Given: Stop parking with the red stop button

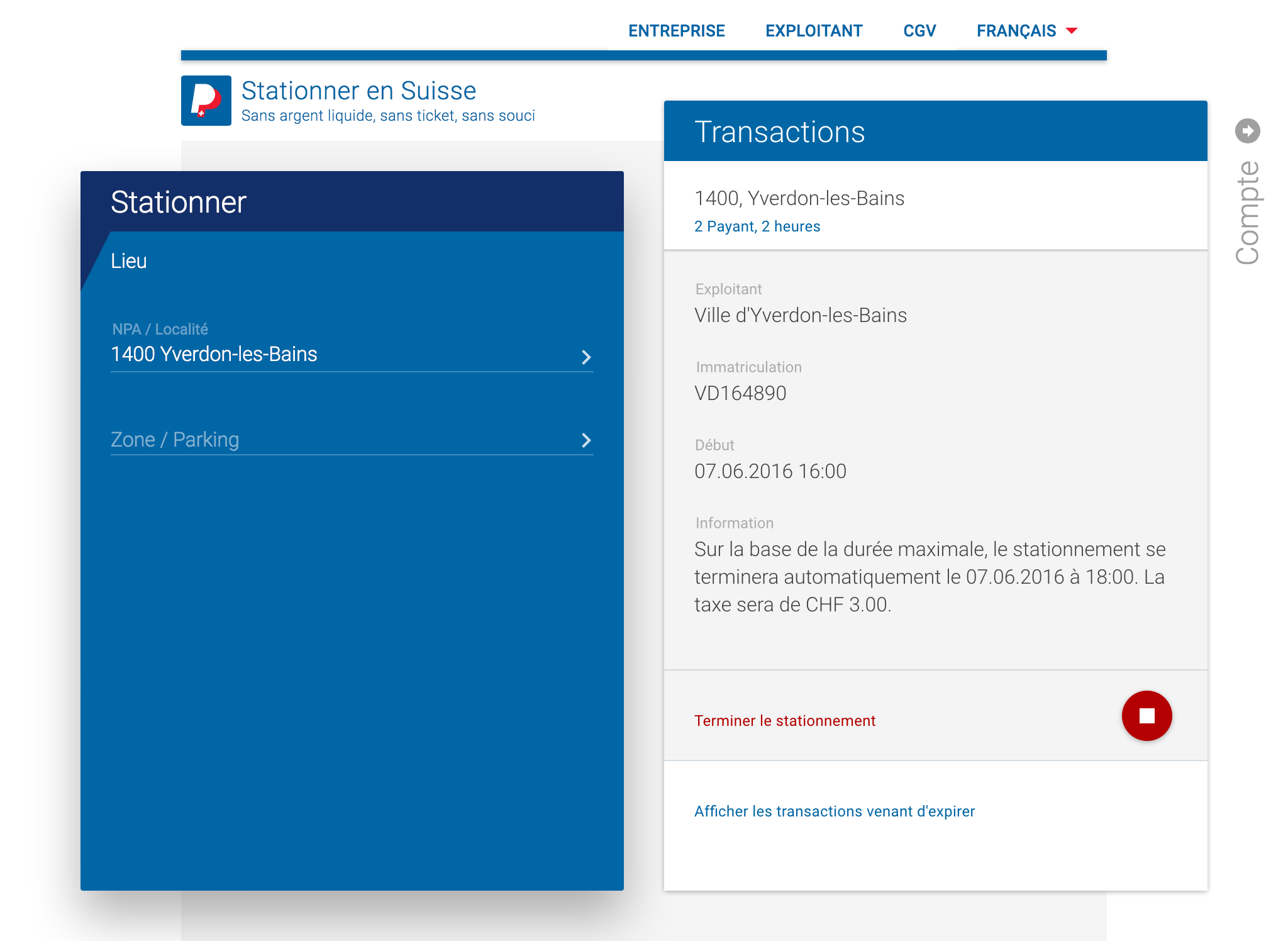Looking at the screenshot, I should 1146,716.
